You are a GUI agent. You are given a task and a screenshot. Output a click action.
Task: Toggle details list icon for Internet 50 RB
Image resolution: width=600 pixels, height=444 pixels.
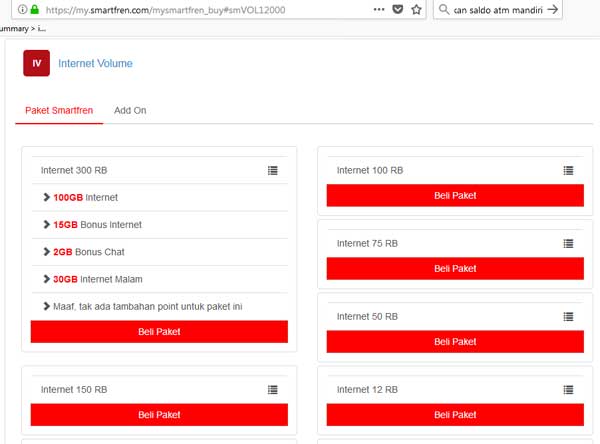pos(568,317)
